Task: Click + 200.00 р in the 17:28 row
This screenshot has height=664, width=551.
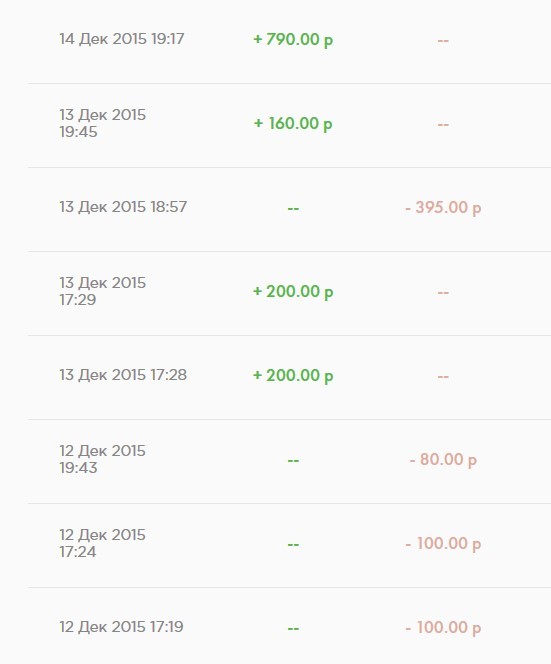Action: point(293,376)
